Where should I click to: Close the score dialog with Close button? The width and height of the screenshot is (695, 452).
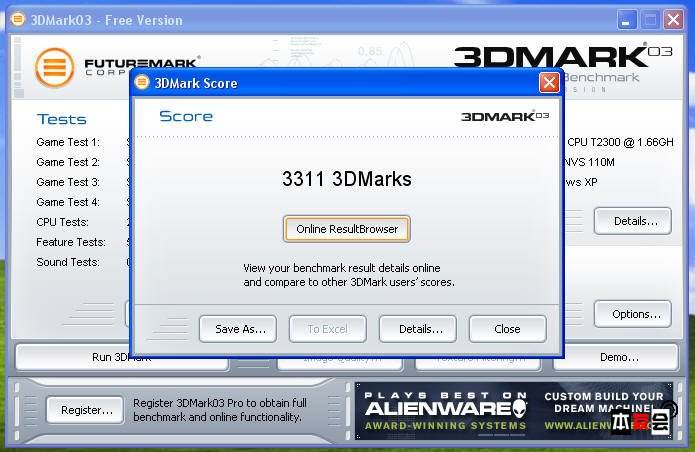coord(508,329)
